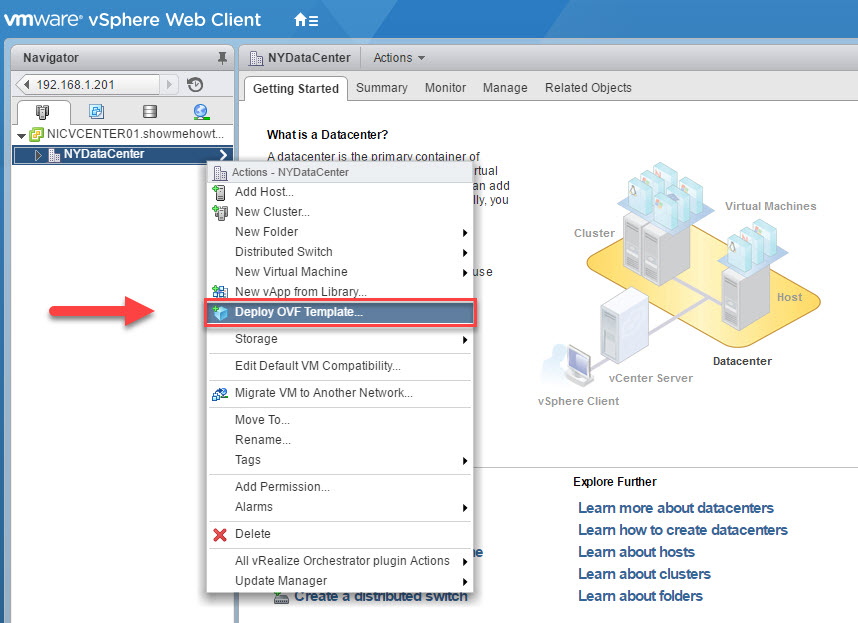
Task: Click the Create a distributed switch link
Action: tap(381, 598)
